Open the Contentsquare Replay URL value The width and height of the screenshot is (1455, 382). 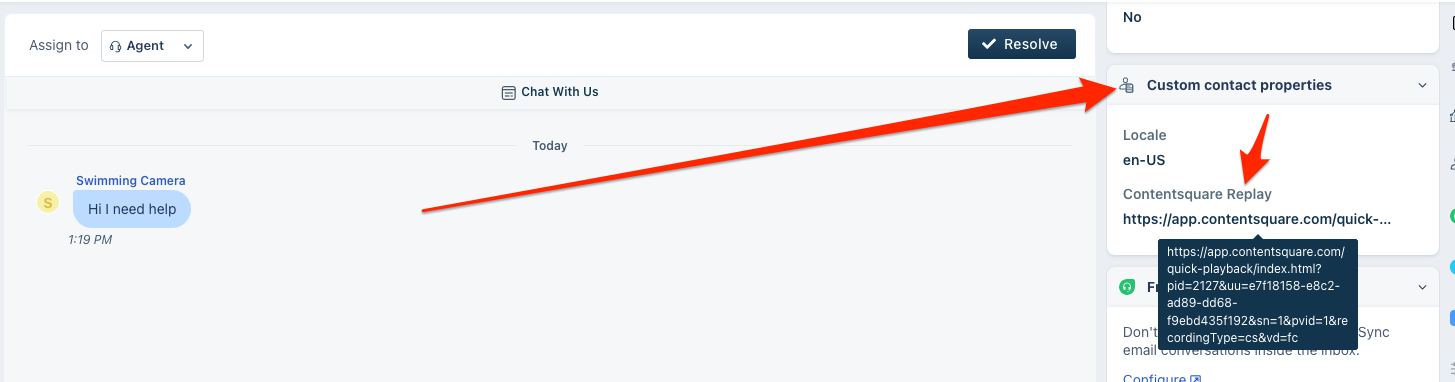[1257, 220]
